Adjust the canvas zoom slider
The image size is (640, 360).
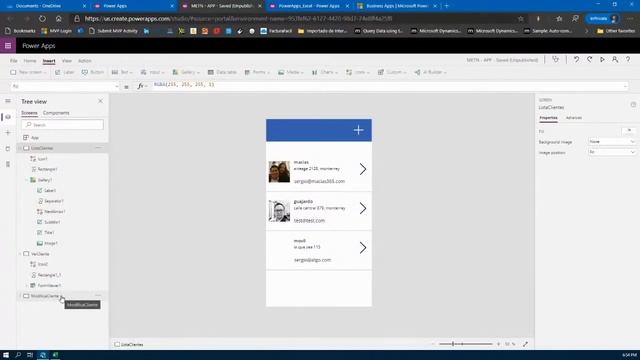466,344
